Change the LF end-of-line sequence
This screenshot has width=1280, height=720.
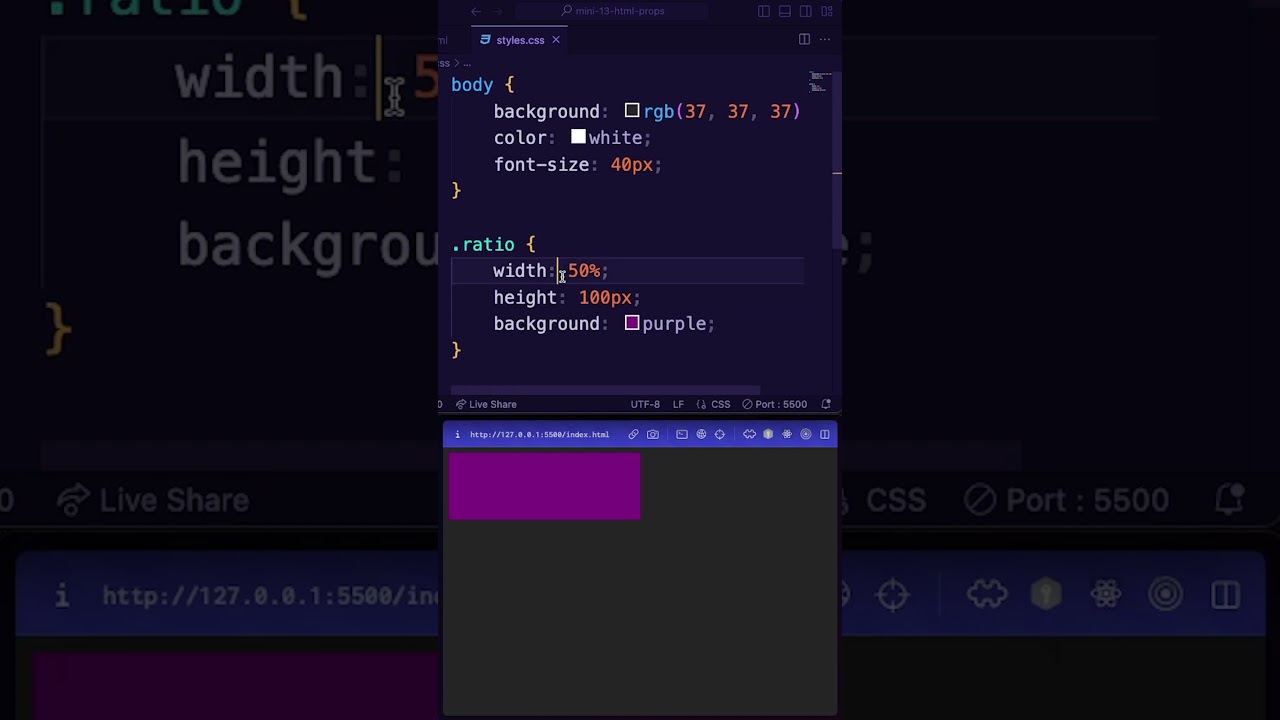(678, 404)
